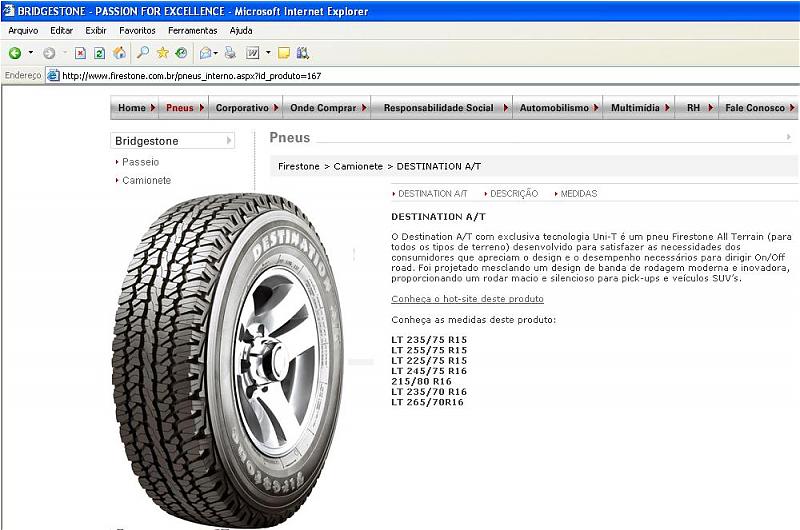This screenshot has height=530, width=800.
Task: Open the Exibir menu
Action: (95, 31)
